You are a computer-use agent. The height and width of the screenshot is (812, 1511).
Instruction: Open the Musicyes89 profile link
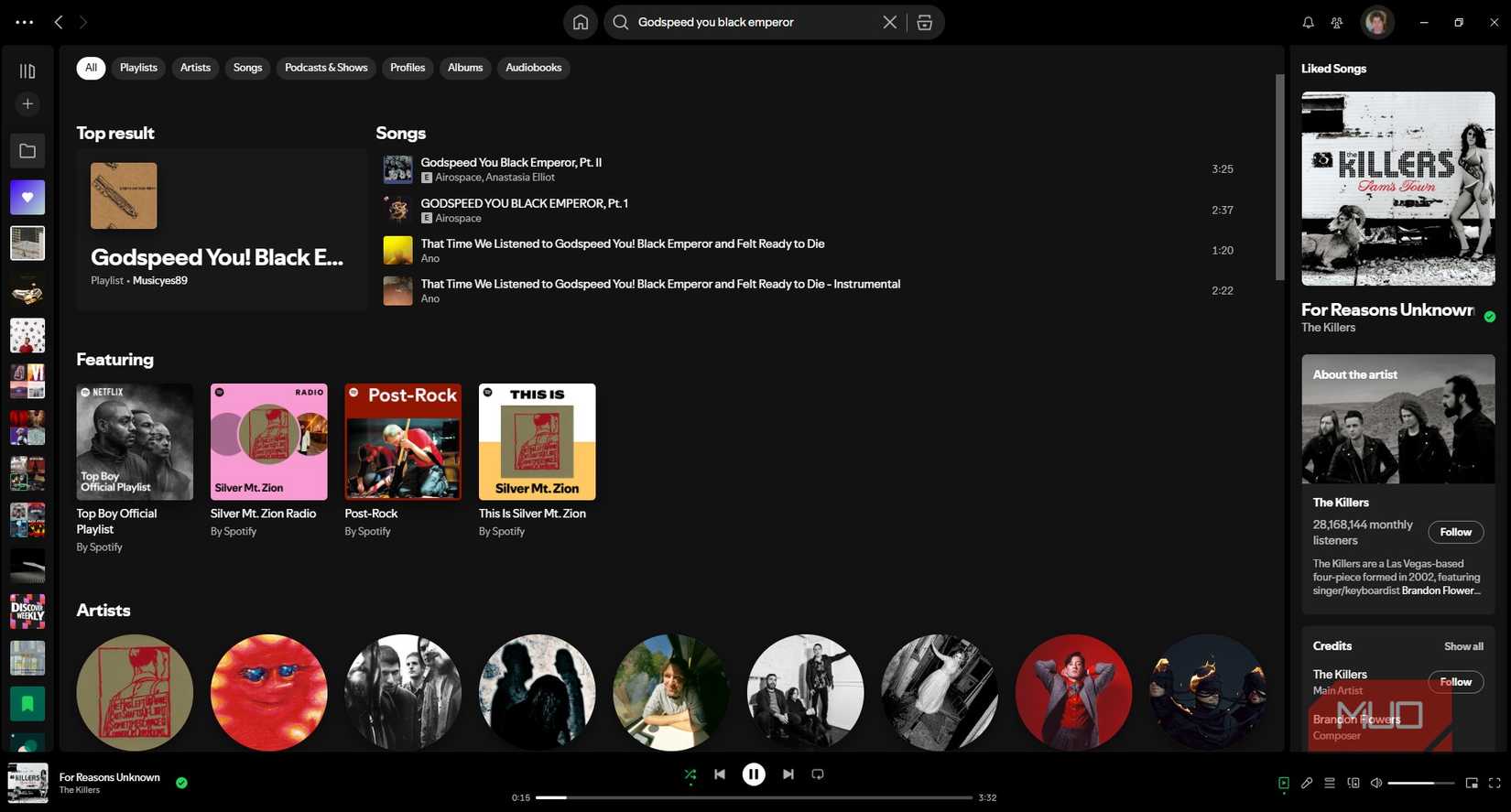(x=160, y=281)
